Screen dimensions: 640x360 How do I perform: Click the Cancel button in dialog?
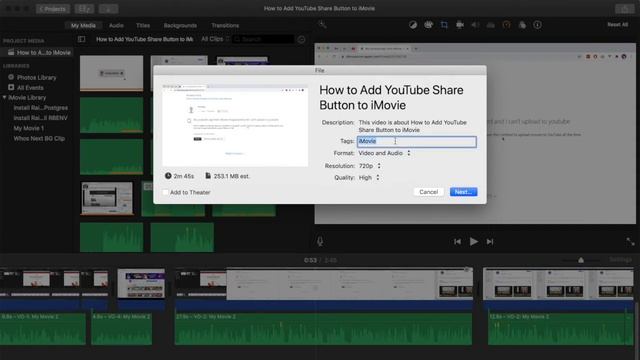[429, 192]
